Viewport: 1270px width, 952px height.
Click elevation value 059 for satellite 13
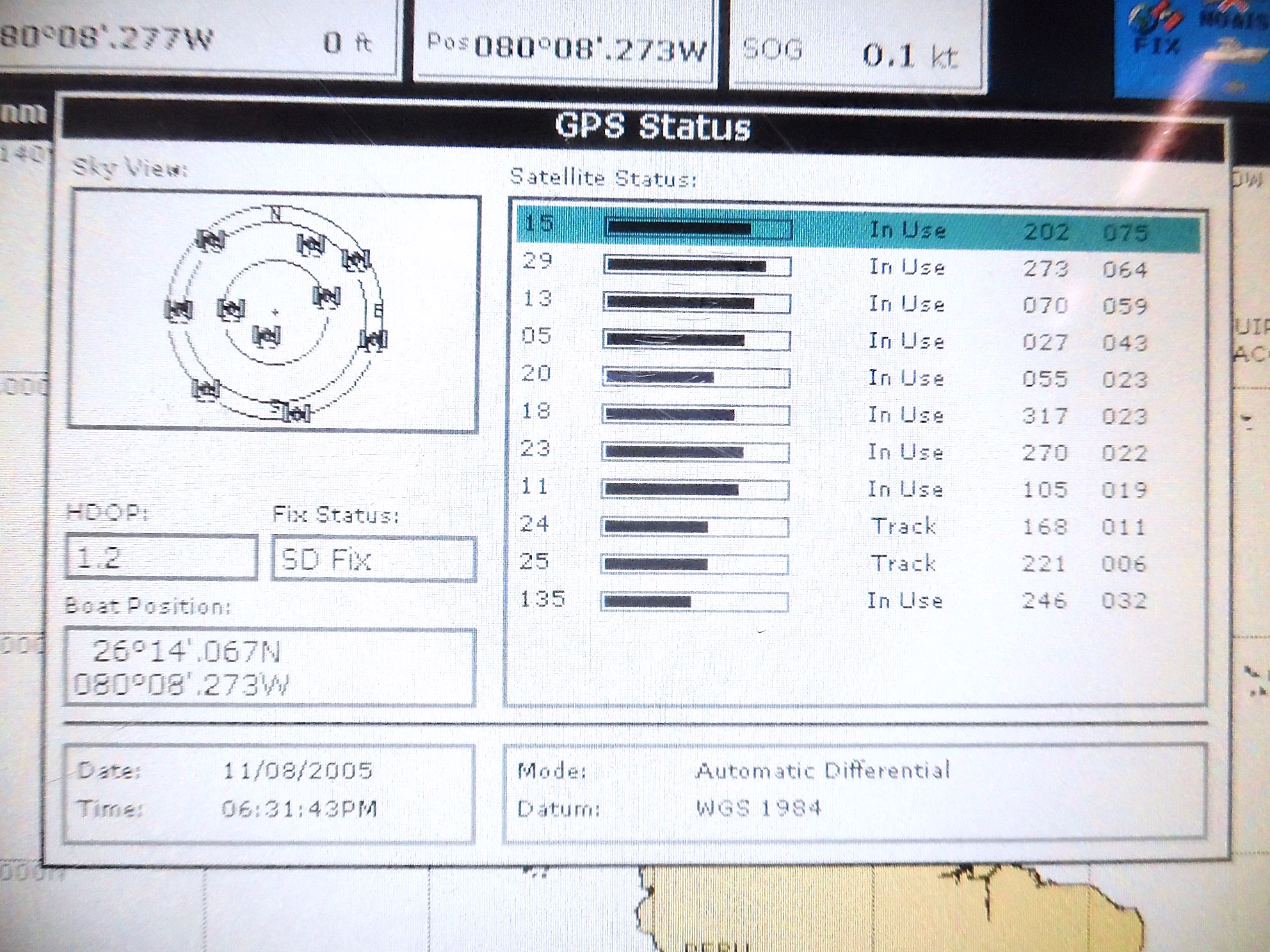(x=1125, y=306)
